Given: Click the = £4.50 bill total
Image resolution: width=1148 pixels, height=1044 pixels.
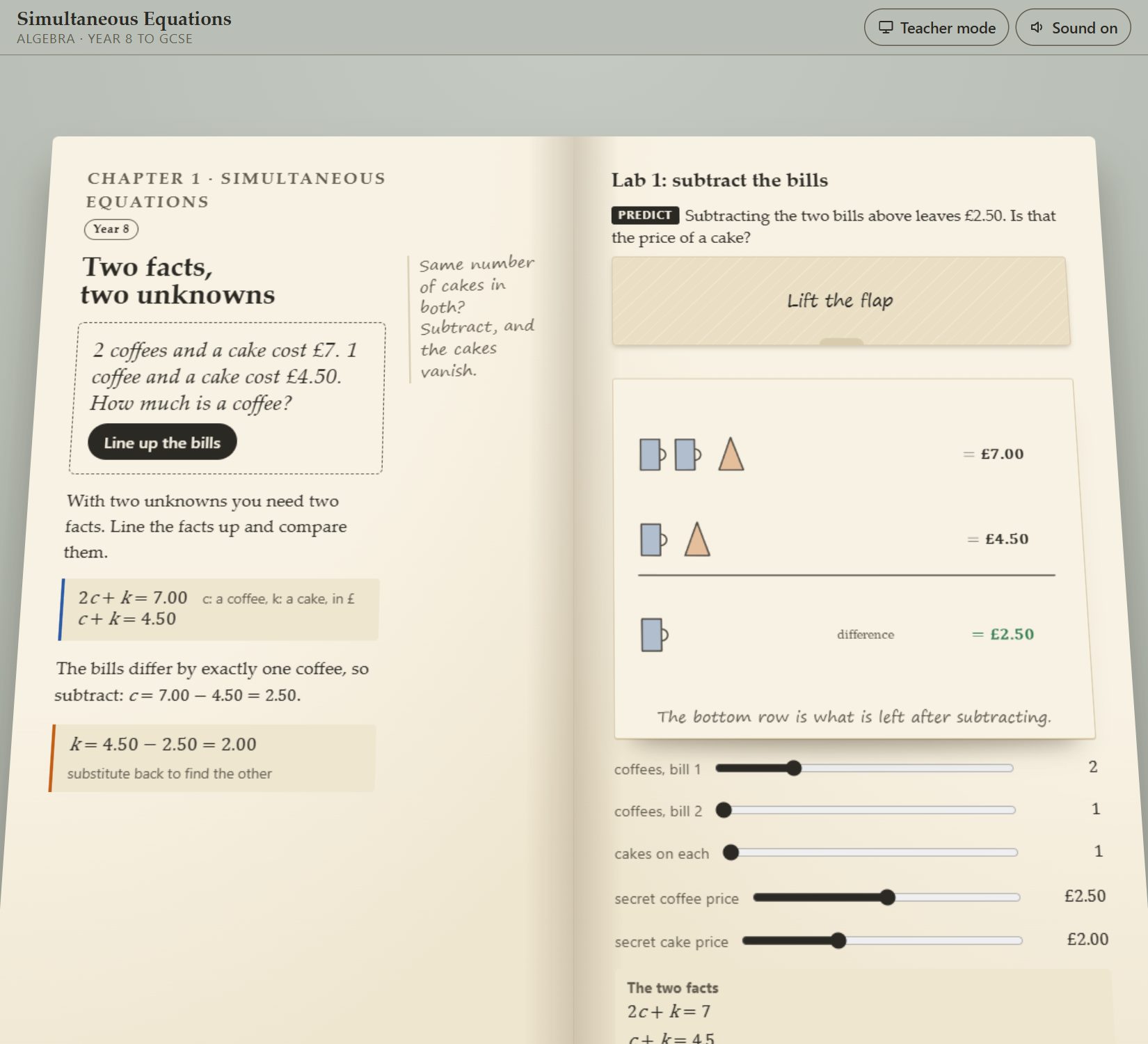Looking at the screenshot, I should tap(998, 539).
